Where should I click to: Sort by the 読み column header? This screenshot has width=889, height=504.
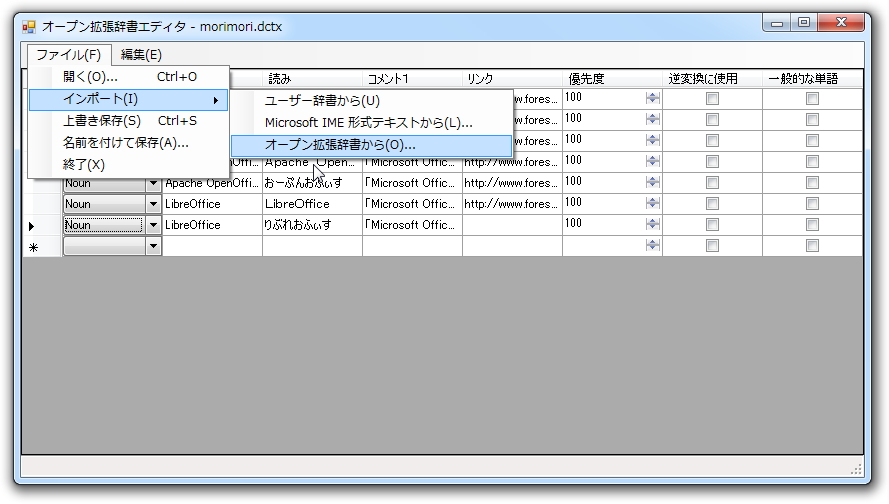point(312,79)
